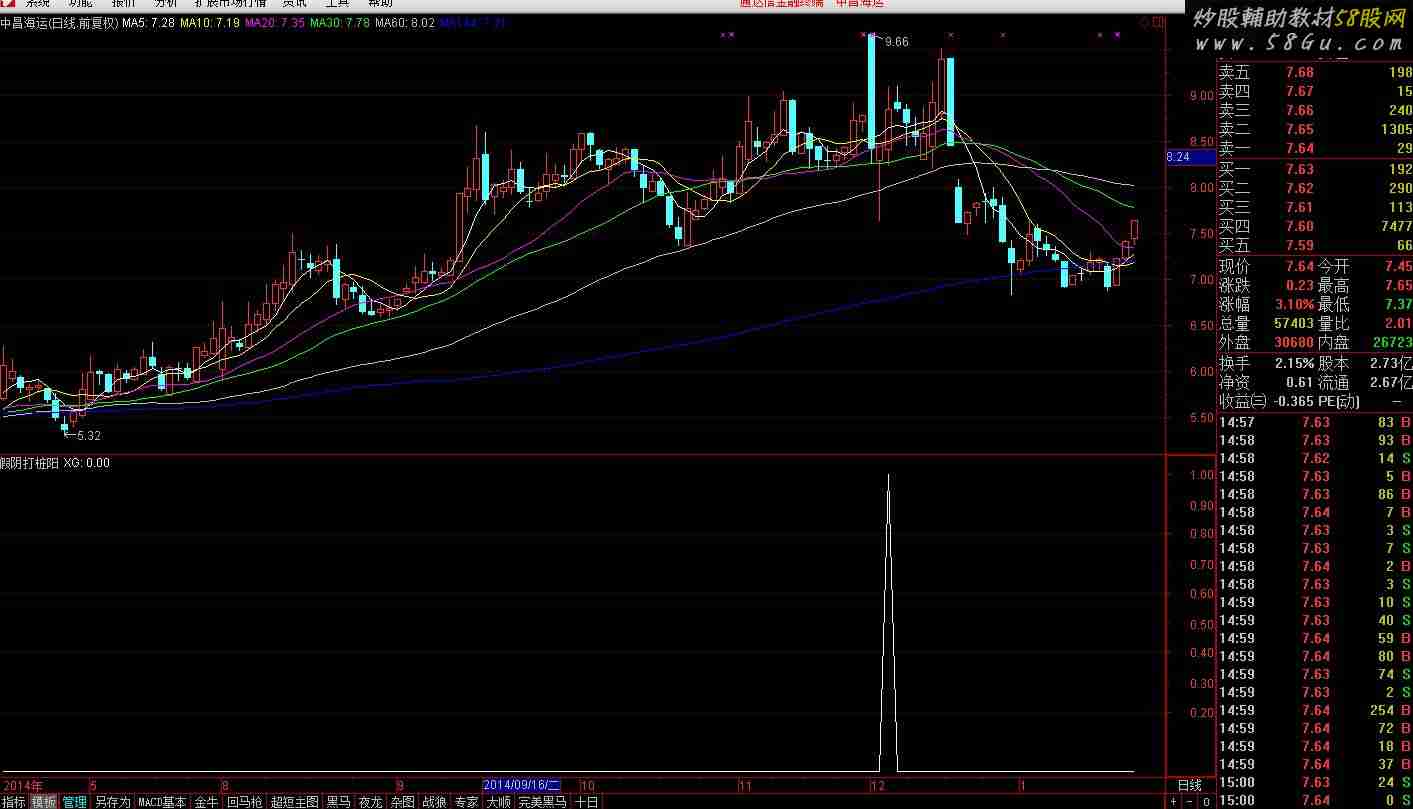1413x809 pixels.
Task: Switch to the 大顺 template
Action: click(498, 802)
